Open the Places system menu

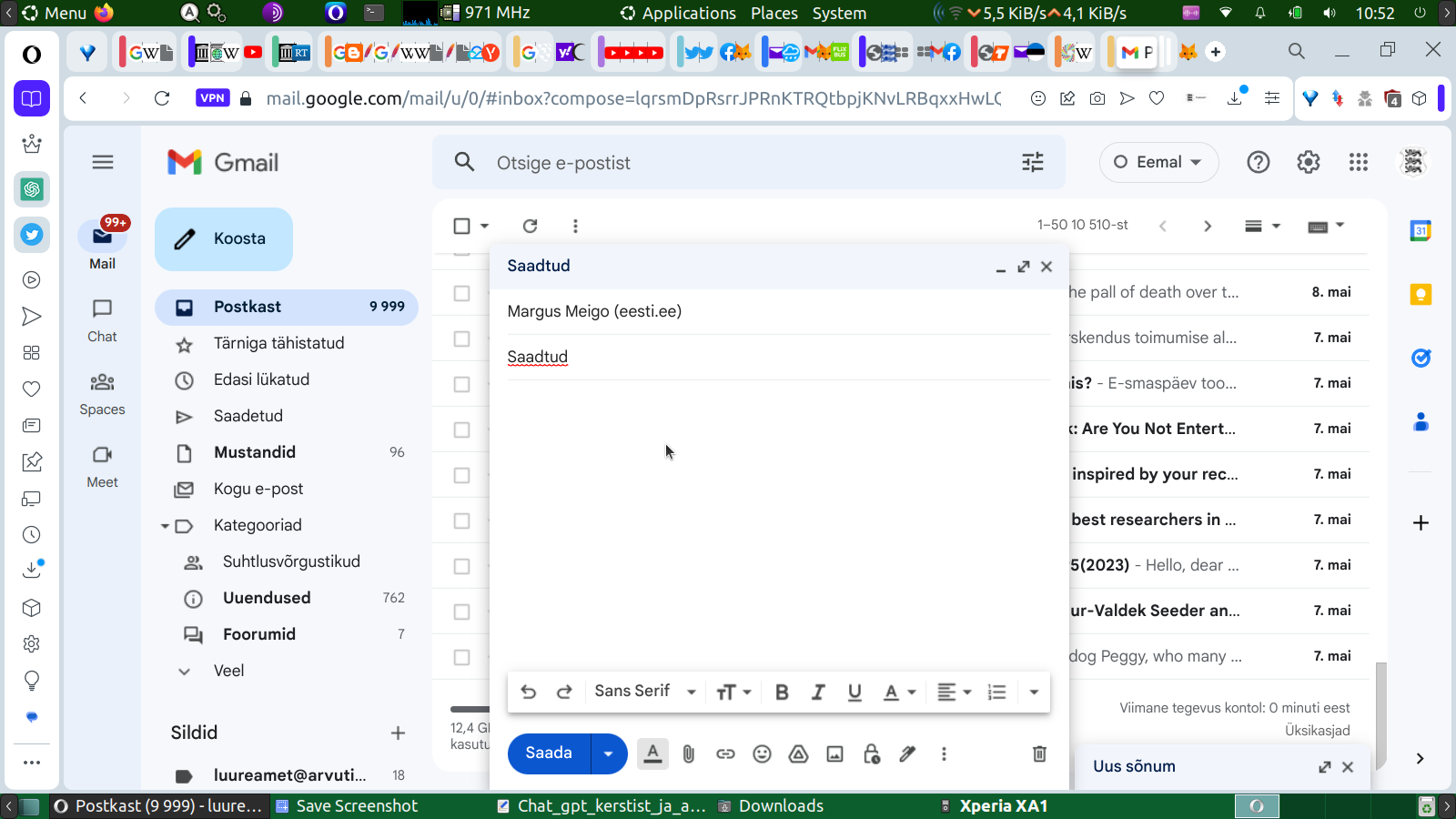coord(774,14)
